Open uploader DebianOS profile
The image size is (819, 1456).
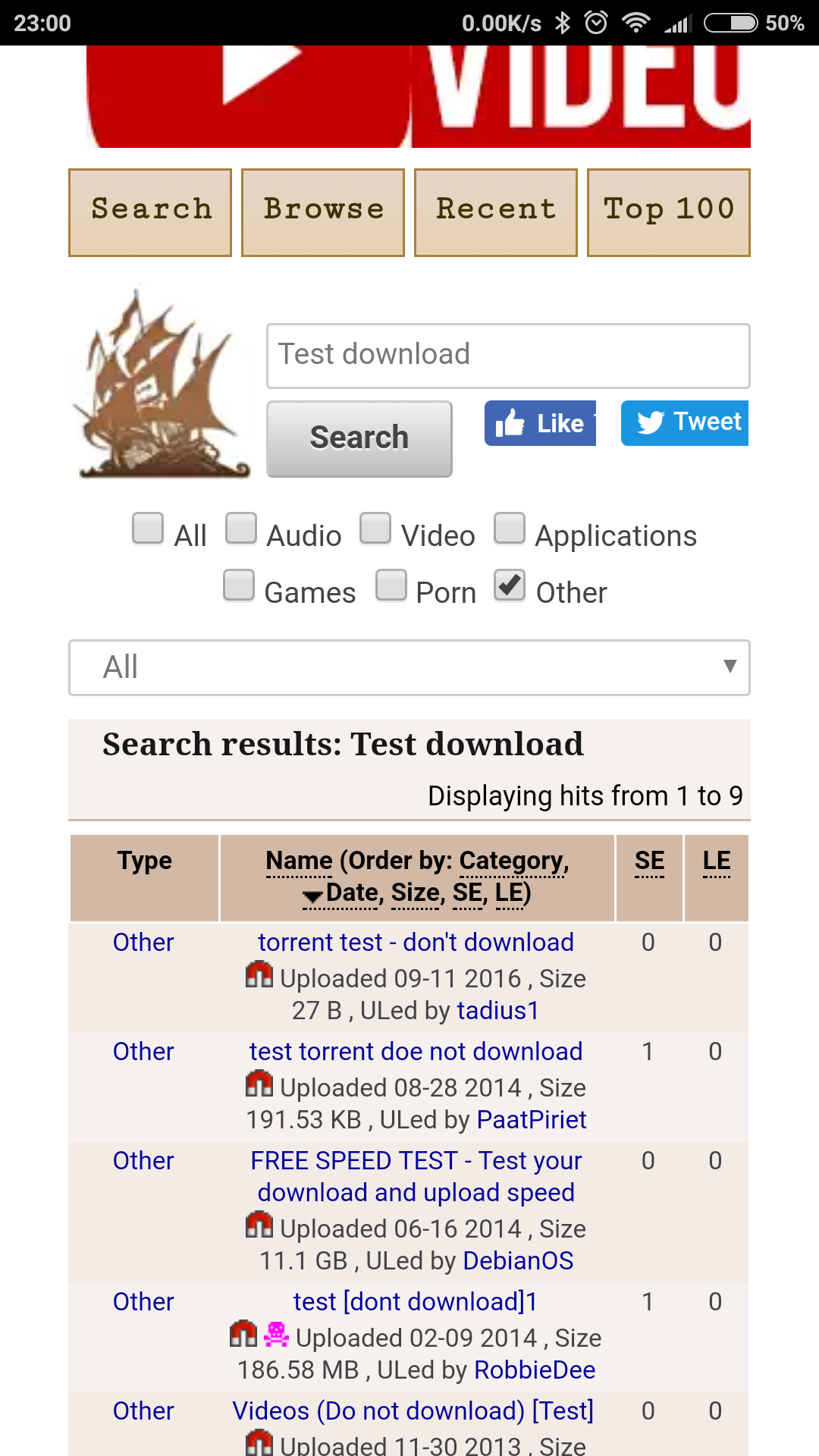click(x=518, y=1261)
